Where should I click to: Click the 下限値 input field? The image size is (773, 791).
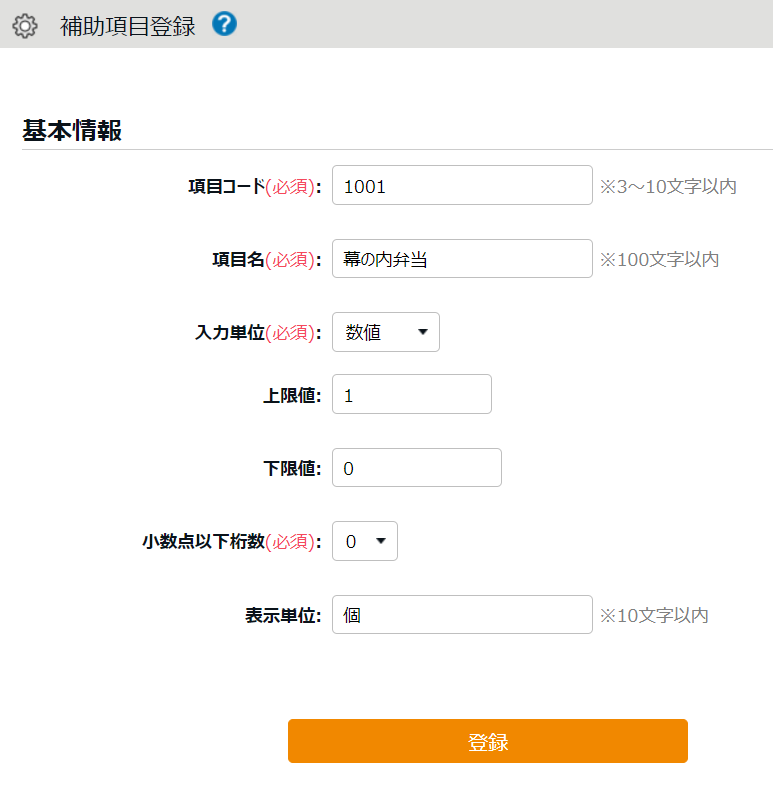[416, 468]
